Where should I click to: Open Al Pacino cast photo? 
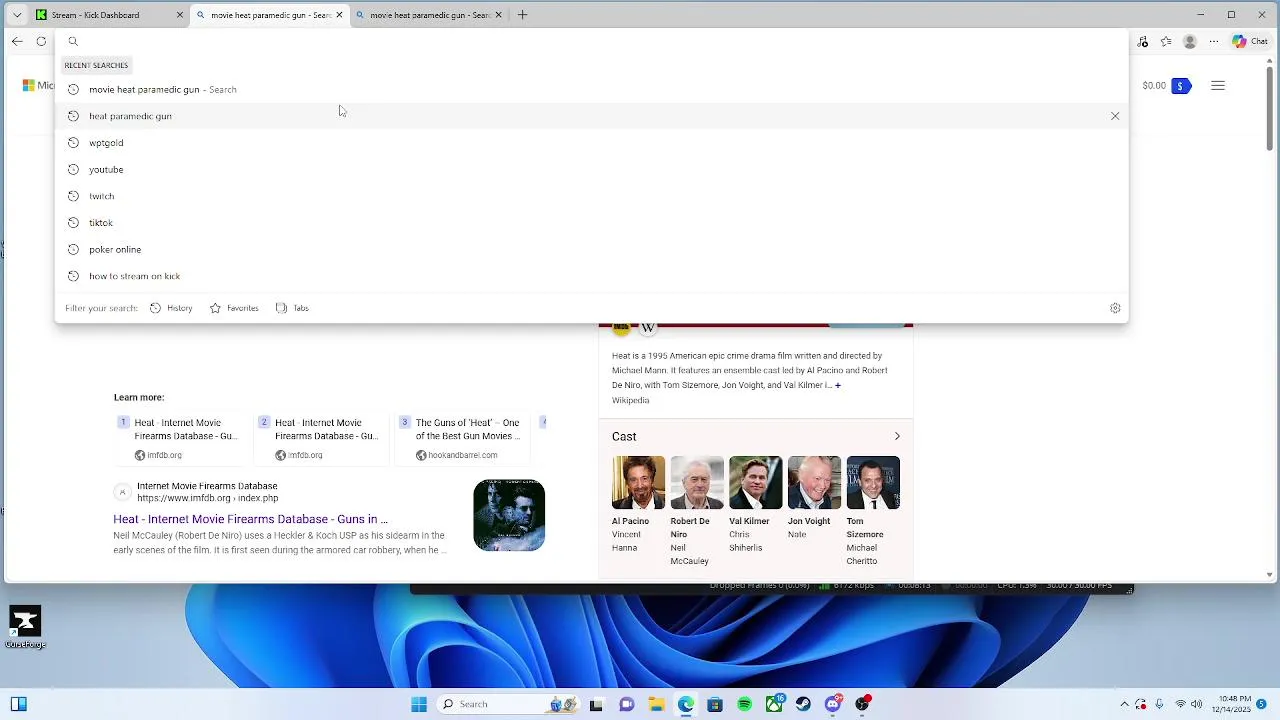[638, 483]
